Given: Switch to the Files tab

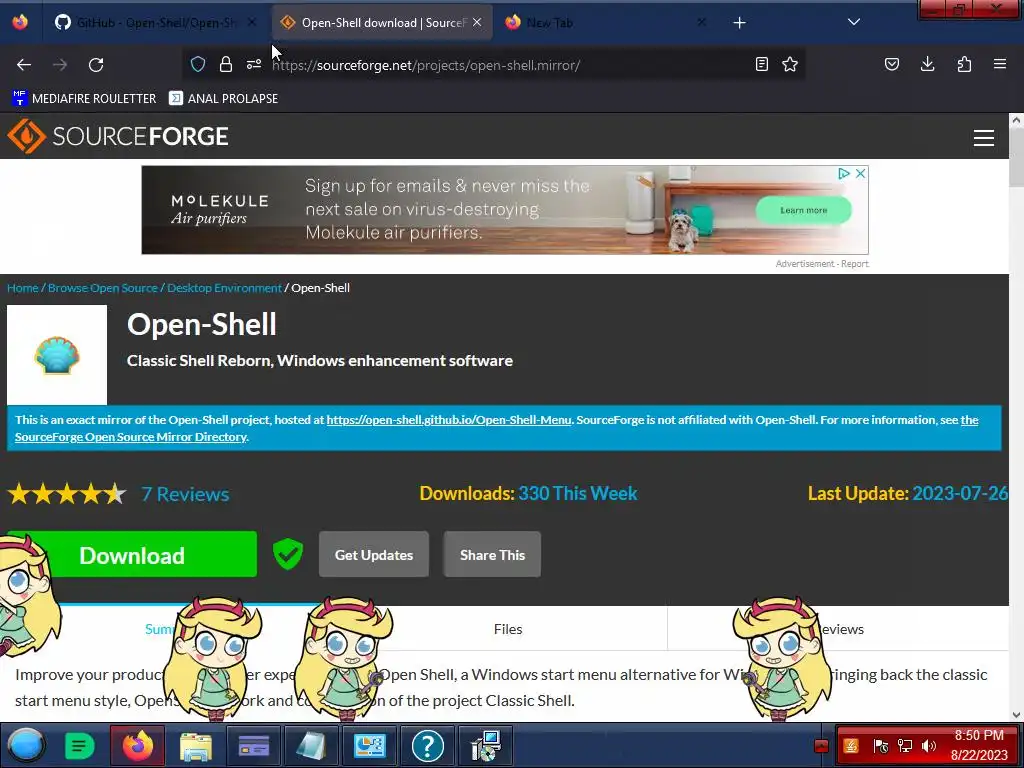Looking at the screenshot, I should point(507,629).
